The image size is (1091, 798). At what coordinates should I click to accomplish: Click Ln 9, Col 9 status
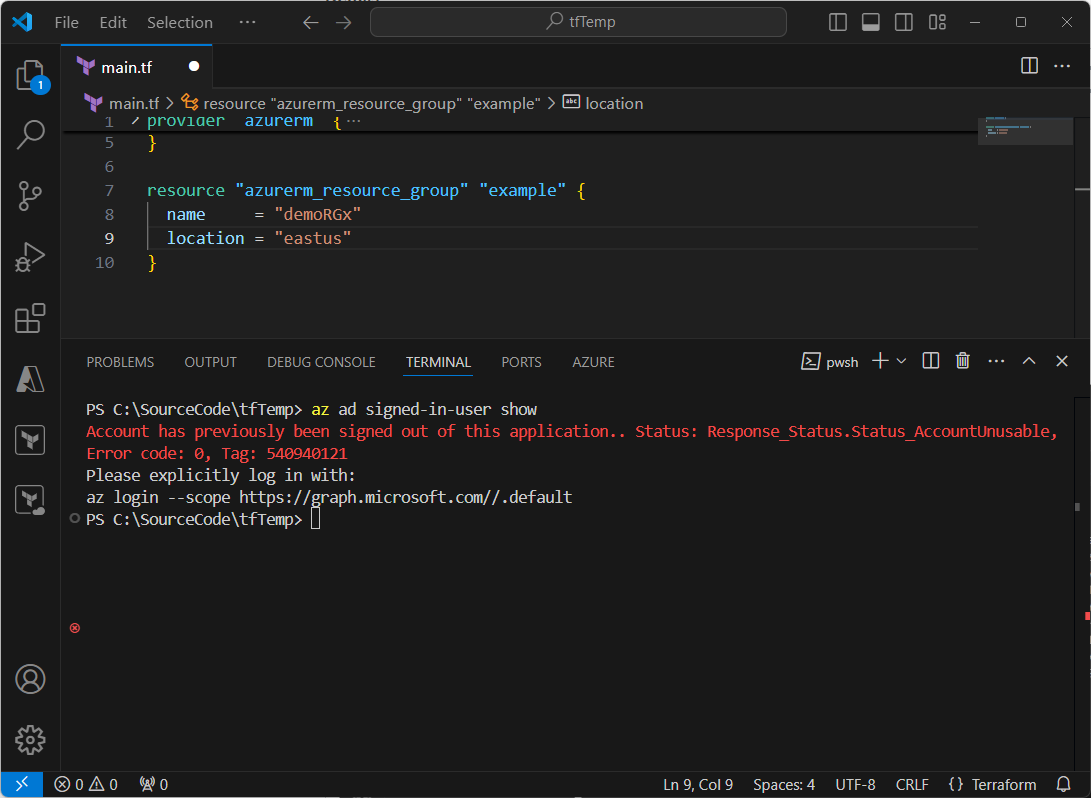(698, 784)
